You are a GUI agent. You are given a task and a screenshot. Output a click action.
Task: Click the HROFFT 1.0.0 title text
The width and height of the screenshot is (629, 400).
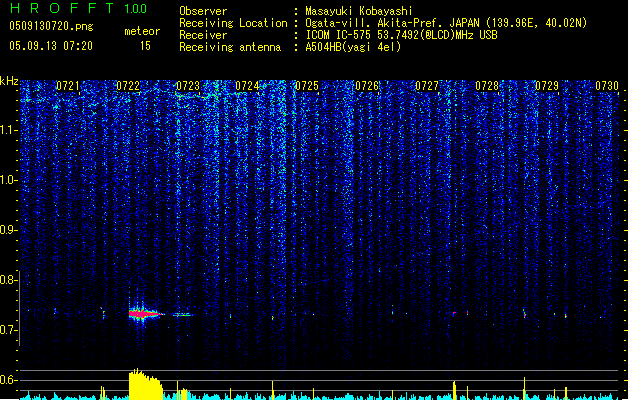pyautogui.click(x=79, y=8)
